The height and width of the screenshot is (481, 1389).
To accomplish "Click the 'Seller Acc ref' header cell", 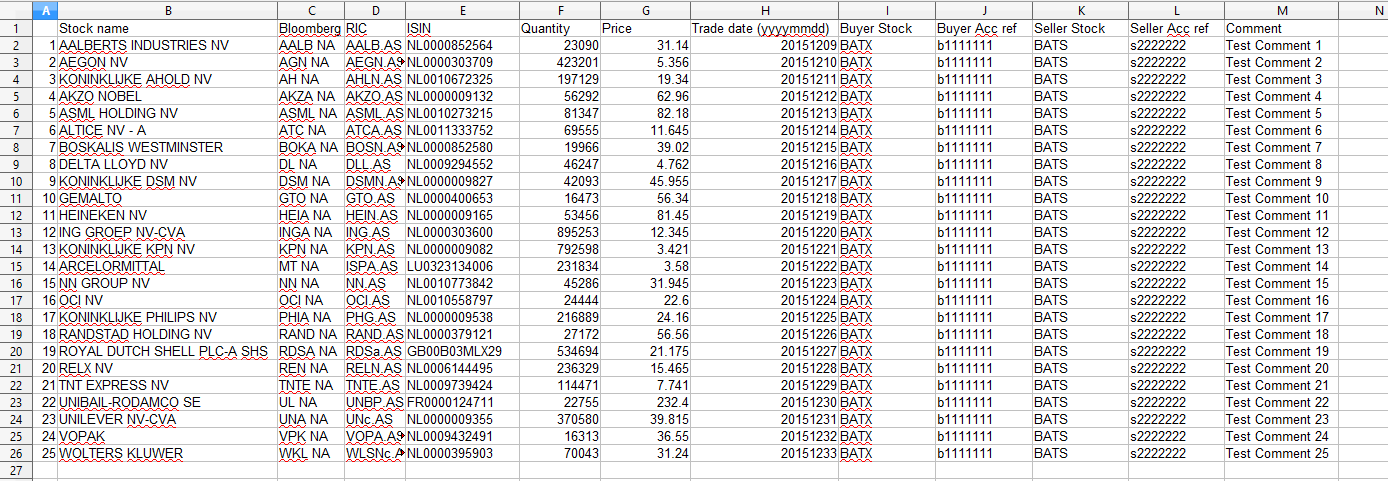I will [x=1176, y=28].
